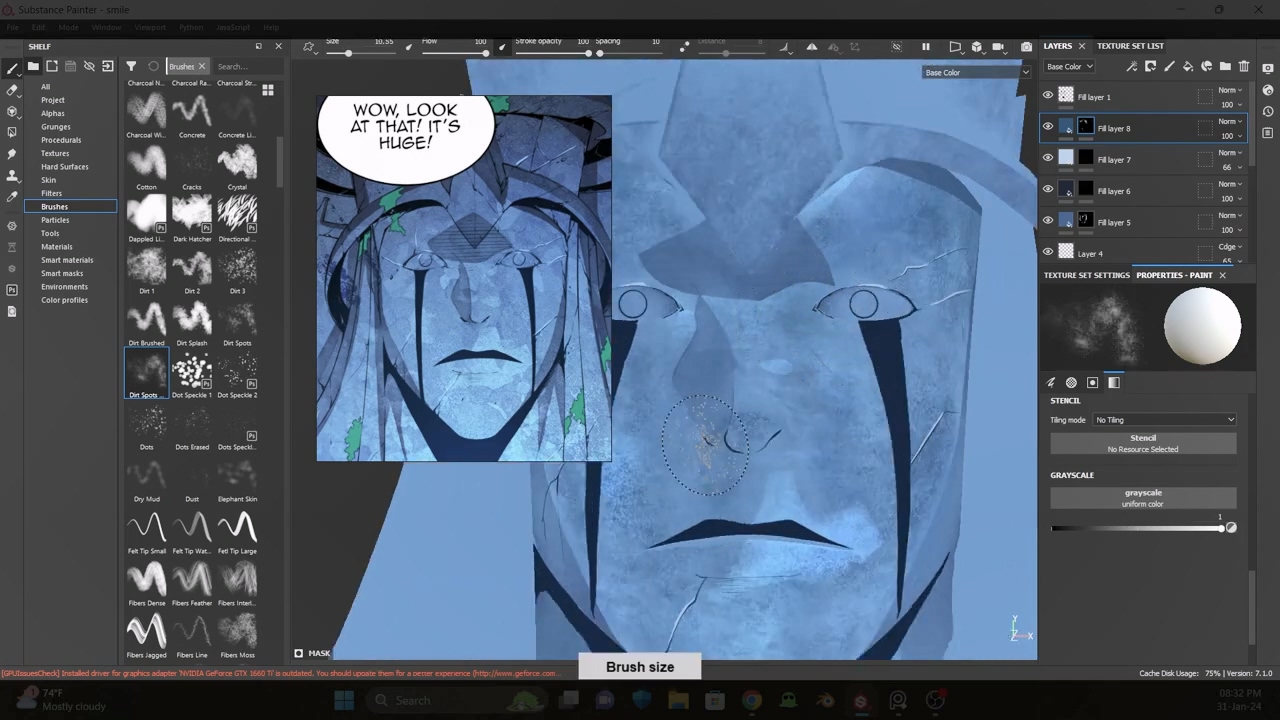Click grayscale uniform color button

click(x=1143, y=498)
